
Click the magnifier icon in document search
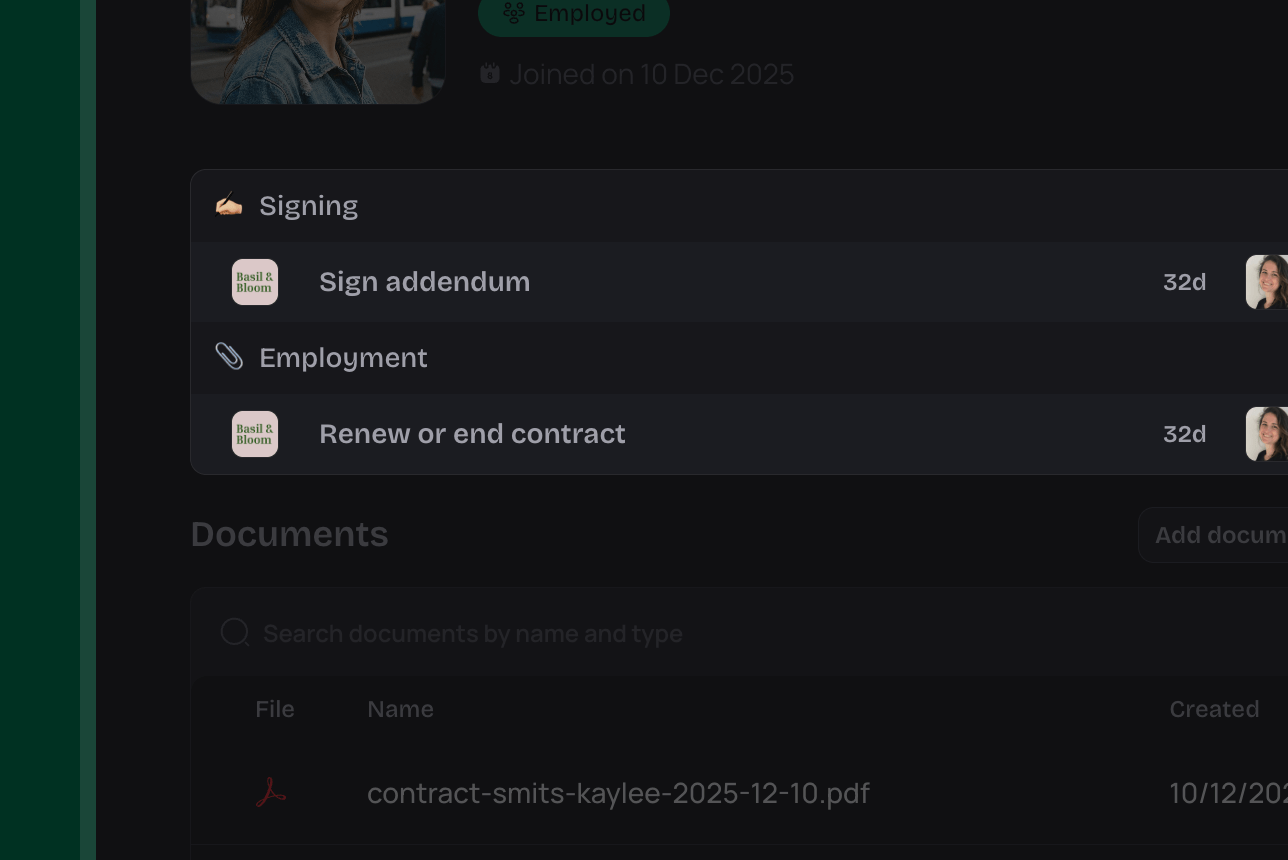(x=235, y=633)
